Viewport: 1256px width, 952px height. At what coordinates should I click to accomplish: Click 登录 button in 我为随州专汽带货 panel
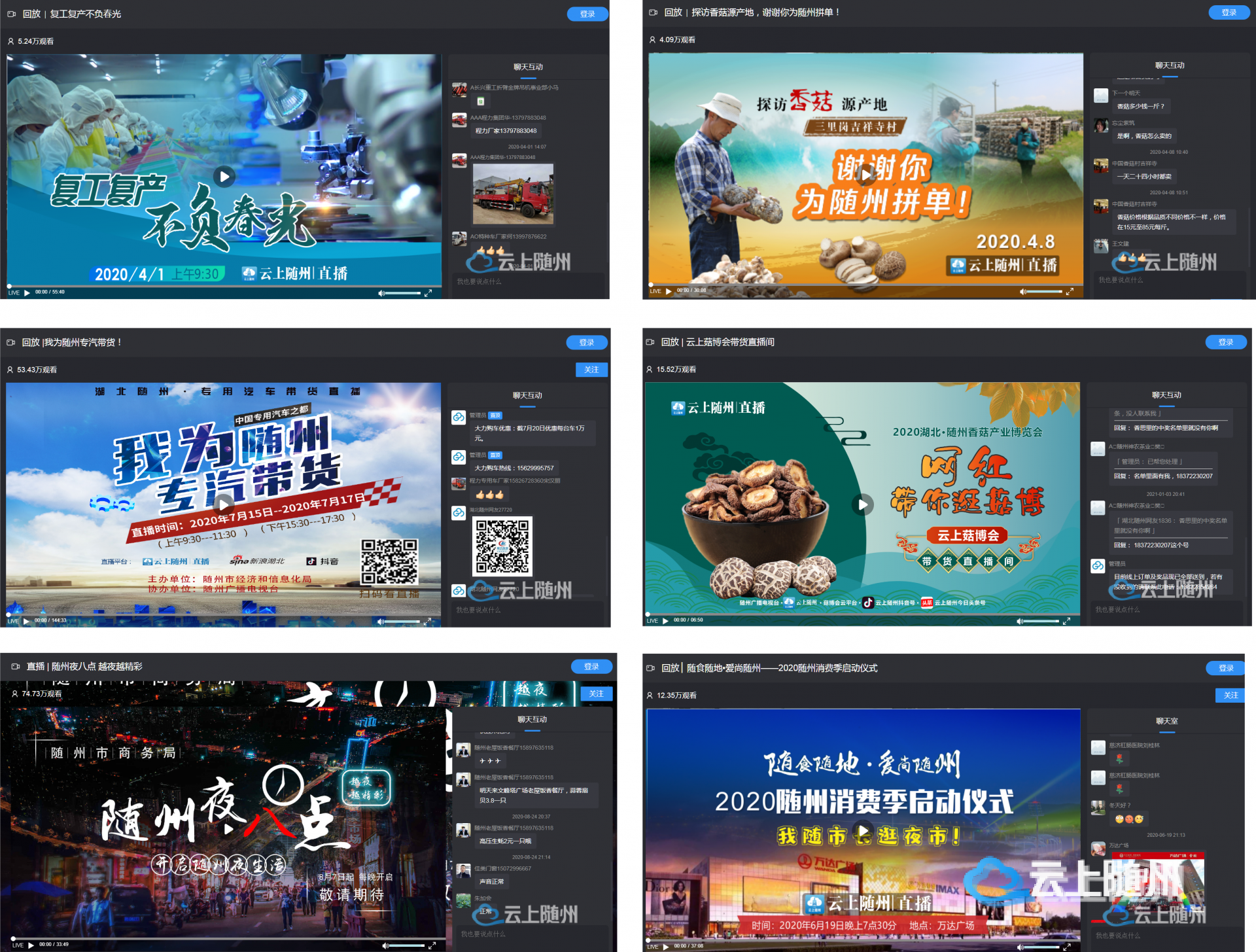pyautogui.click(x=587, y=342)
